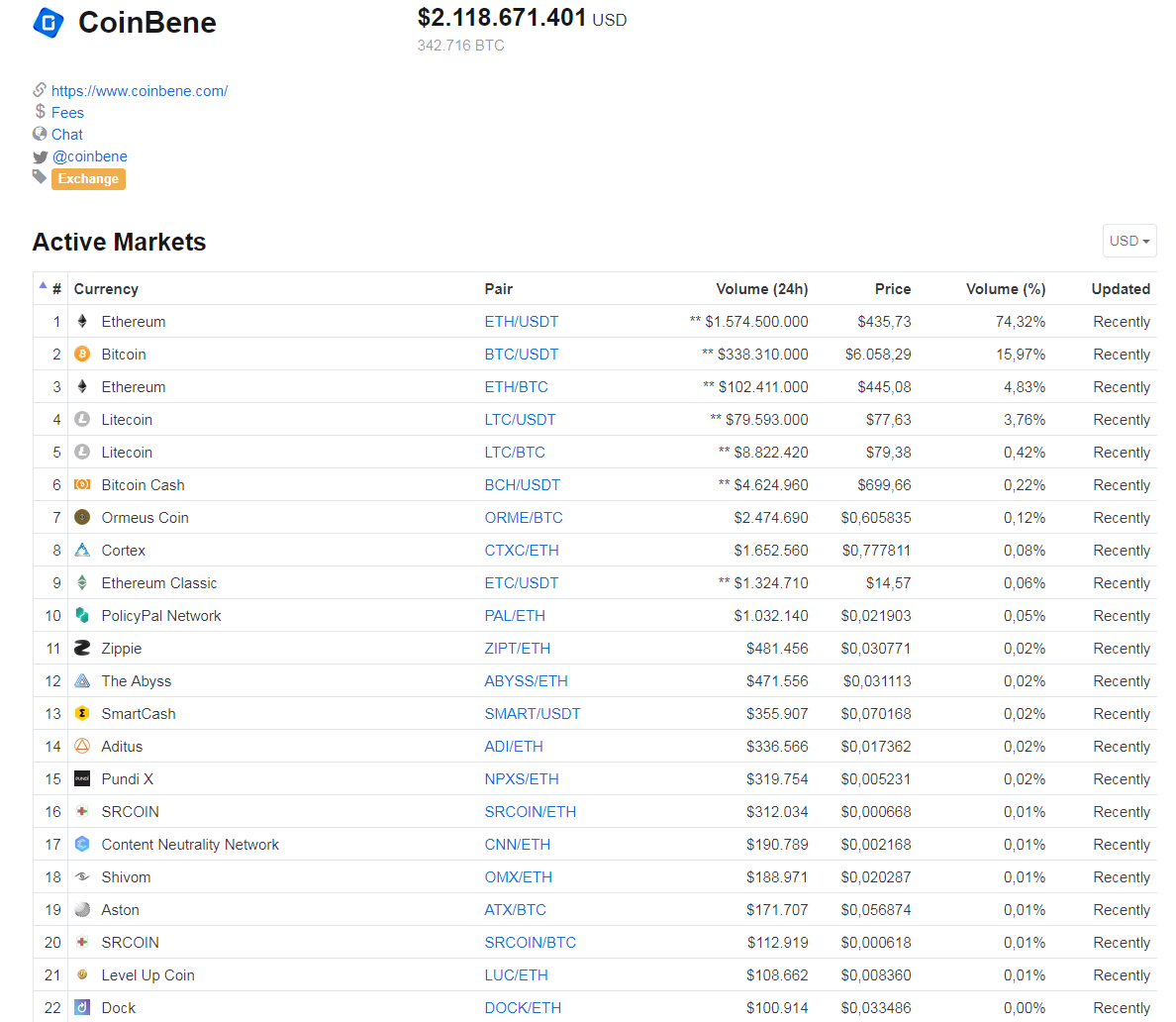This screenshot has width=1176, height=1022.
Task: Open the ADI/ETH pair link
Action: click(514, 746)
